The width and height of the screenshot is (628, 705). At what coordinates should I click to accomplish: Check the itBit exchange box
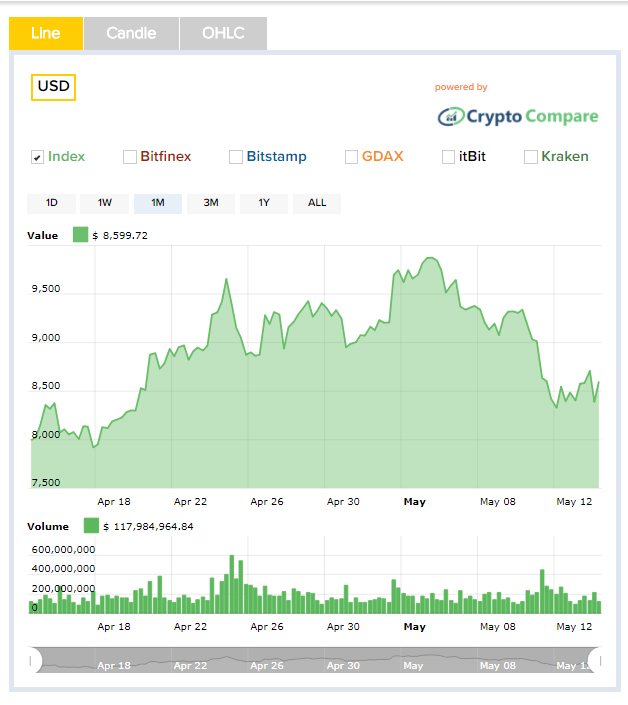[448, 157]
